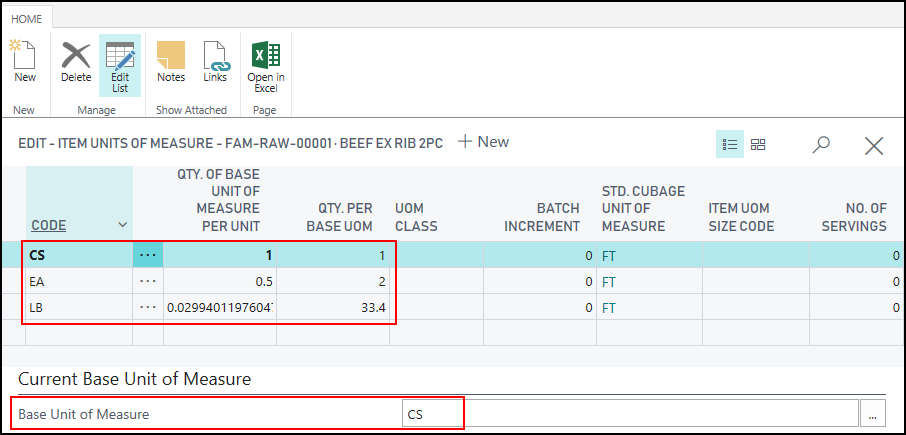
Task: Close the Item Units of Measure page
Action: click(873, 146)
